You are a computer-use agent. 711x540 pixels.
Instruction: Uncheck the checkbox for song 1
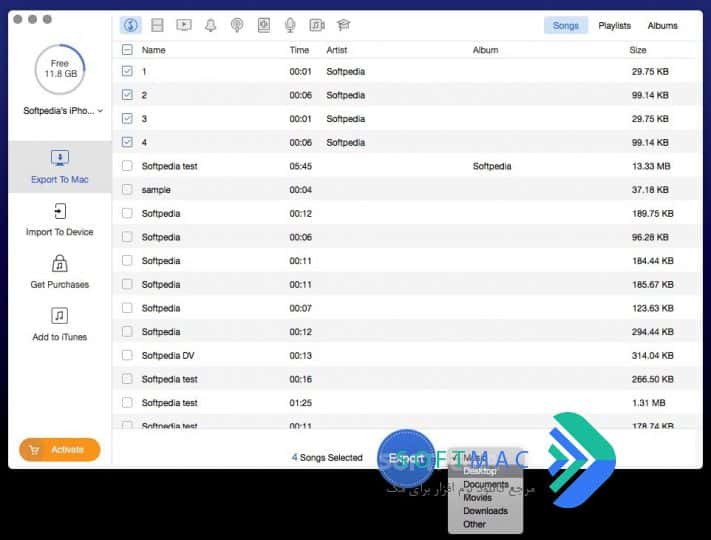(x=127, y=71)
